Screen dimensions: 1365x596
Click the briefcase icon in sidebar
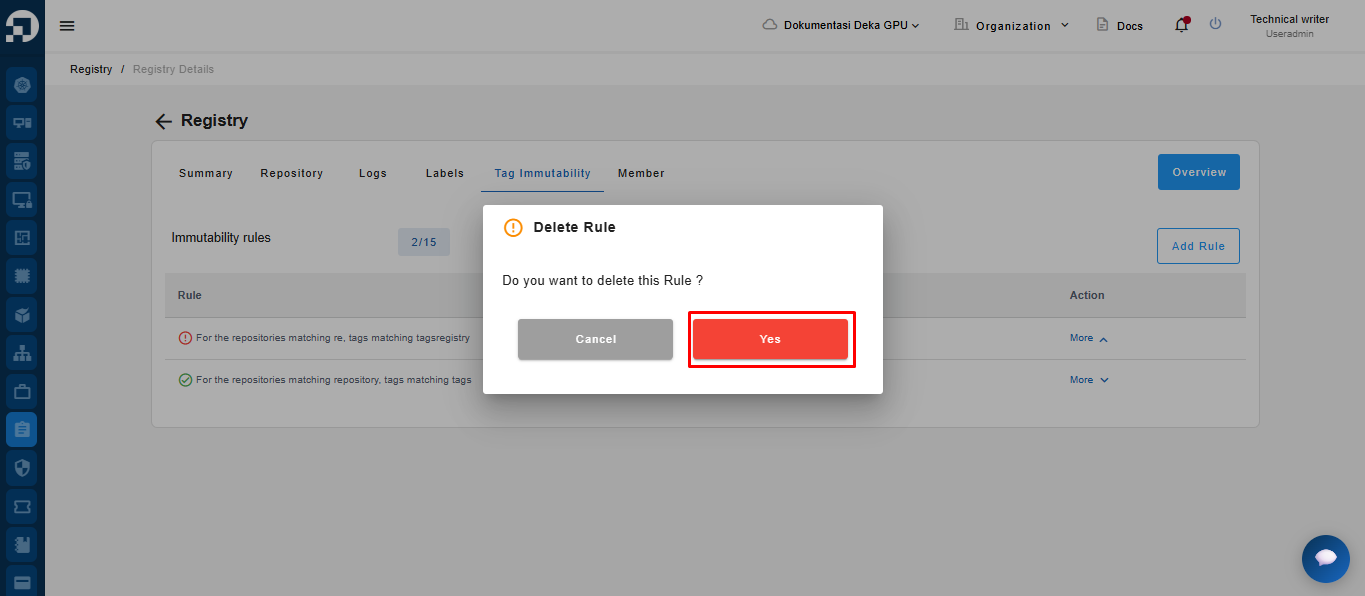point(22,391)
